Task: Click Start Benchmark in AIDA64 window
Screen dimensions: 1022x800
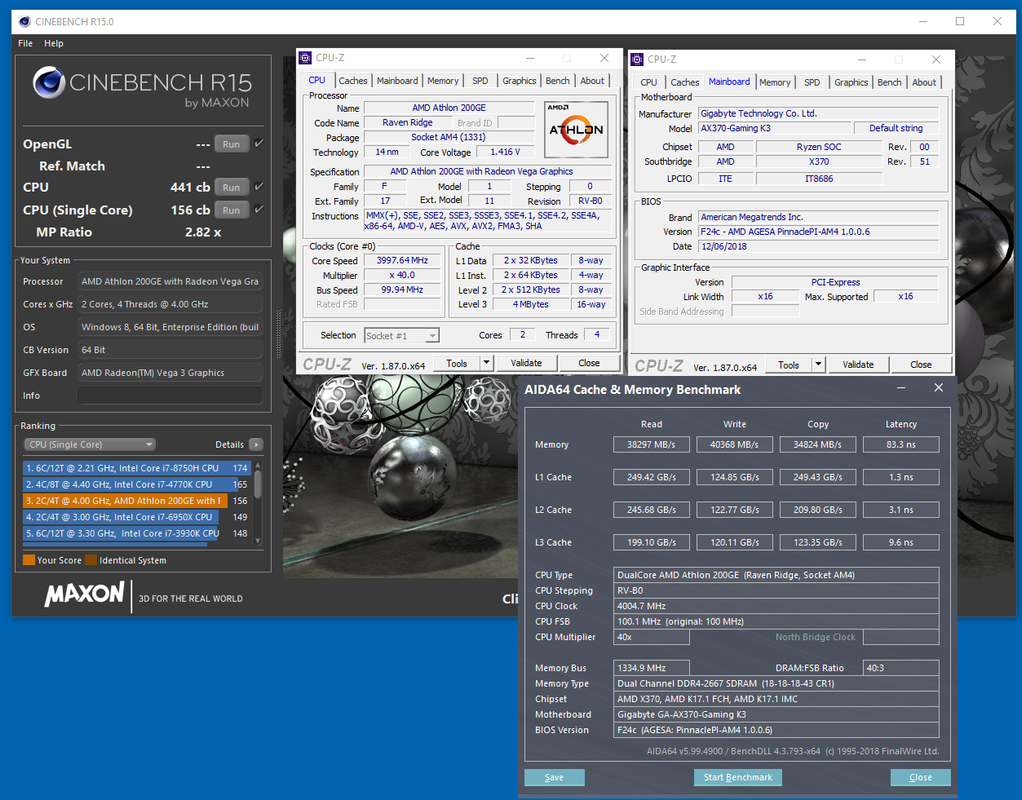Action: tap(738, 777)
